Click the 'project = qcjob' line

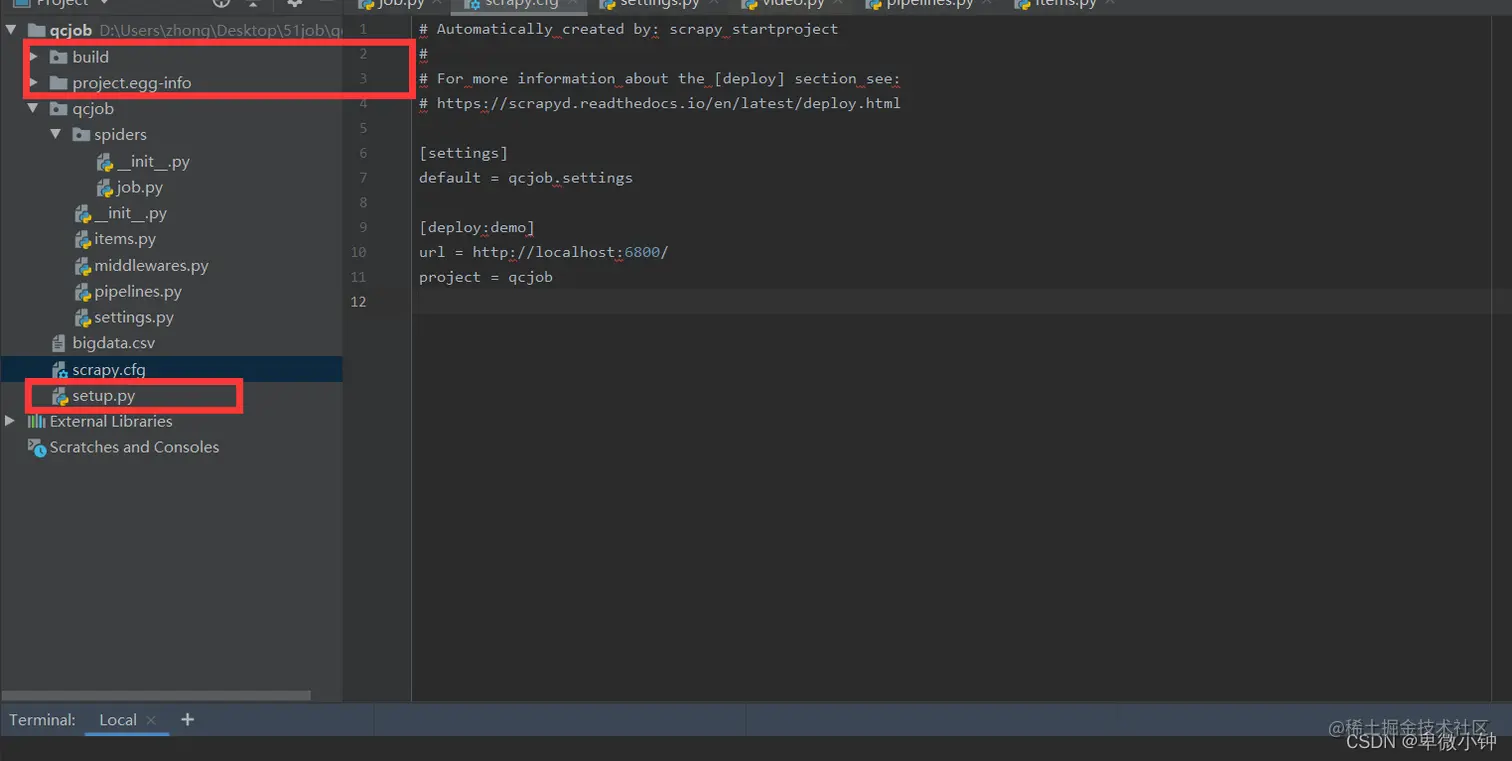pos(486,277)
